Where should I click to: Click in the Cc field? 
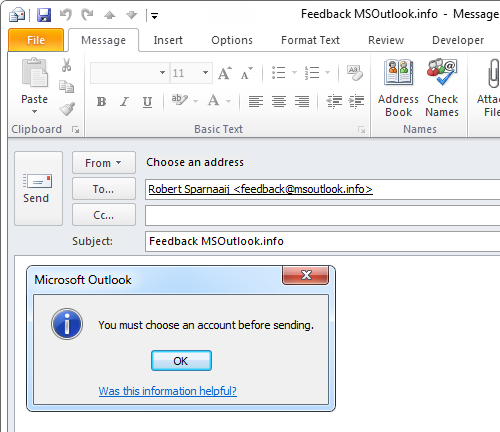click(x=323, y=215)
